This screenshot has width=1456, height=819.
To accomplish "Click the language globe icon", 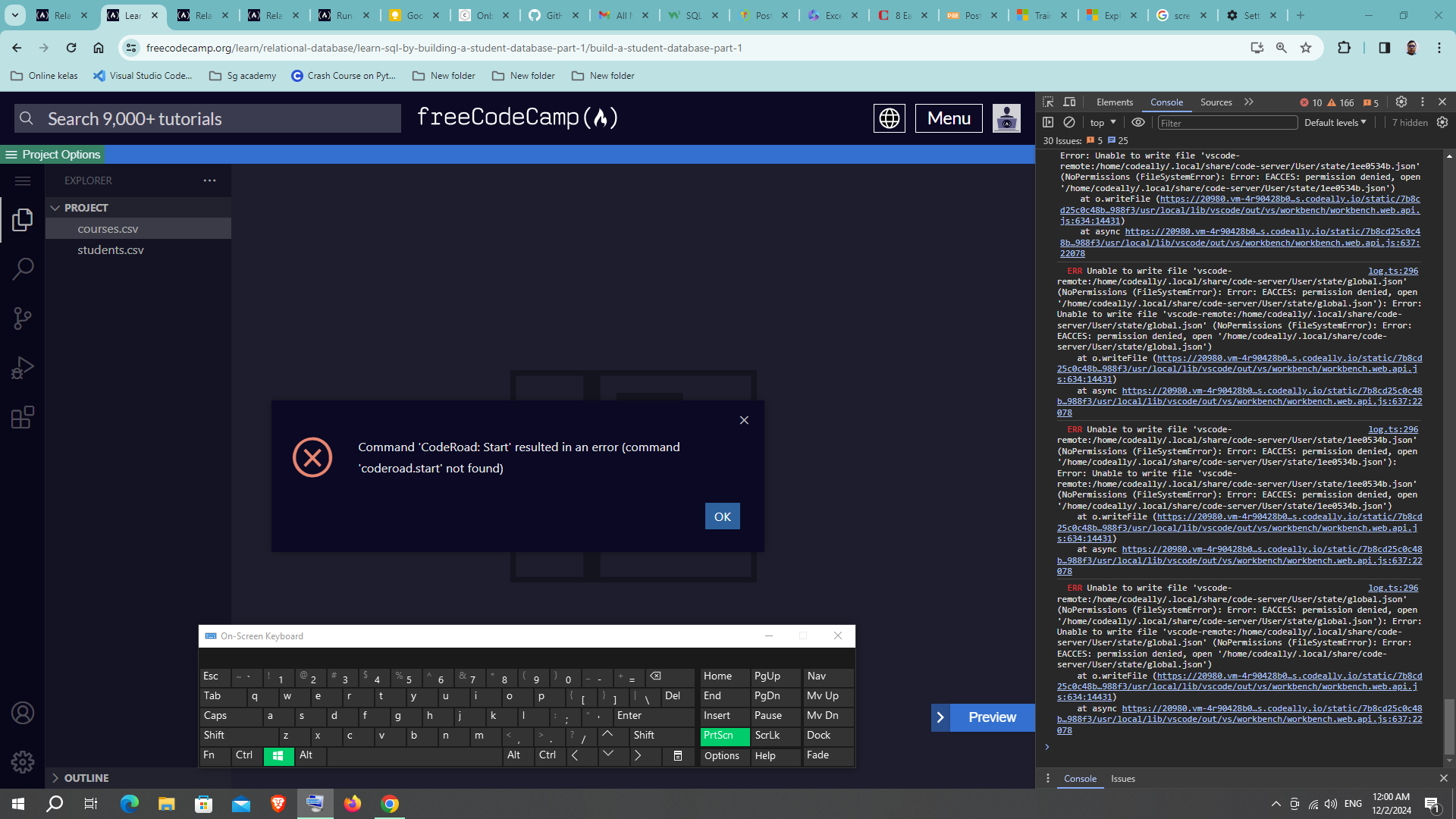I will [889, 118].
